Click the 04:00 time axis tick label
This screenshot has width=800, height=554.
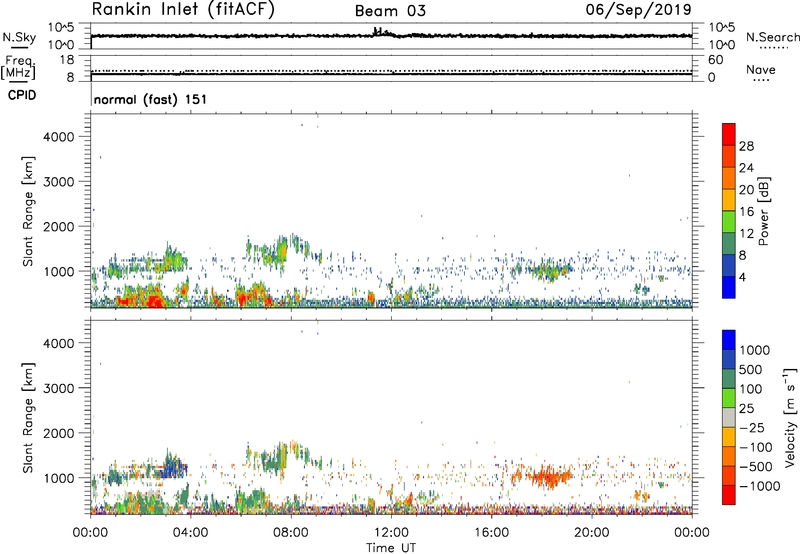pyautogui.click(x=190, y=533)
